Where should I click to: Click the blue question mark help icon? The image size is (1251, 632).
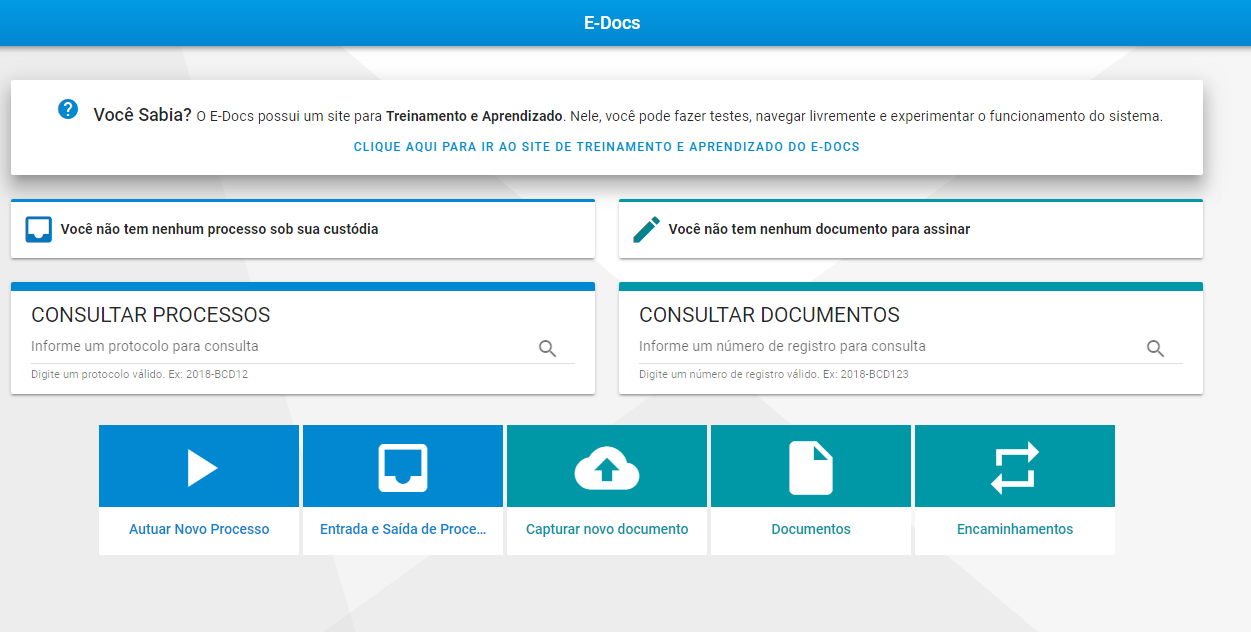[68, 109]
